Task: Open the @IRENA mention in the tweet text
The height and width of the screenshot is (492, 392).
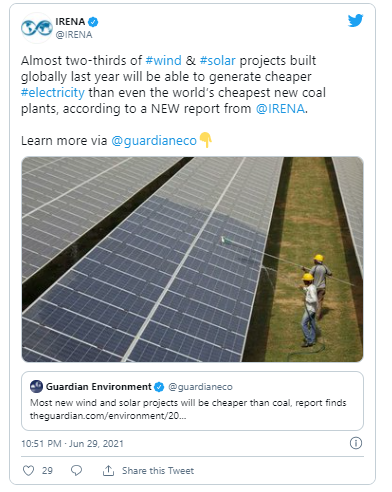Action: [x=280, y=109]
